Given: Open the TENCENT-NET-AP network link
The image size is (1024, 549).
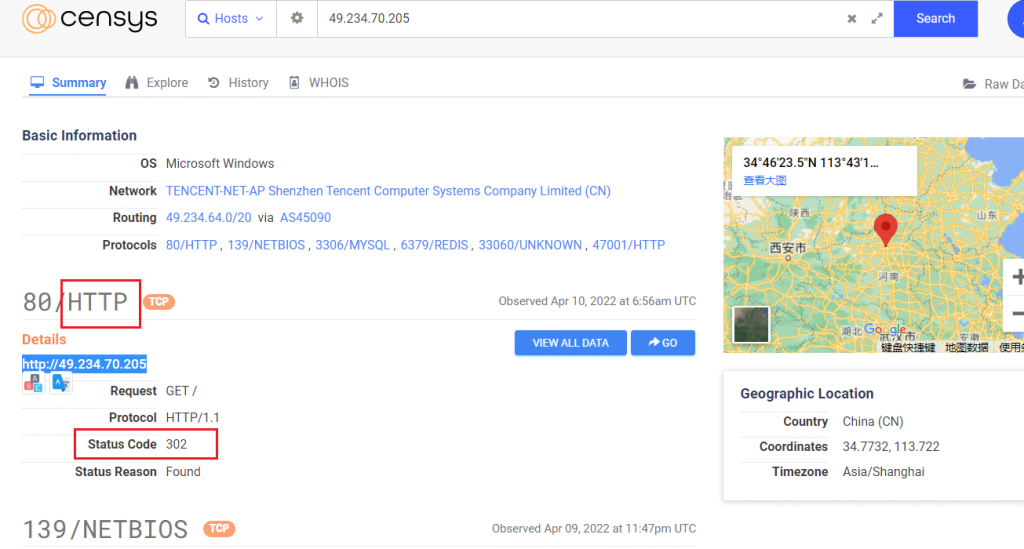Looking at the screenshot, I should click(x=388, y=191).
